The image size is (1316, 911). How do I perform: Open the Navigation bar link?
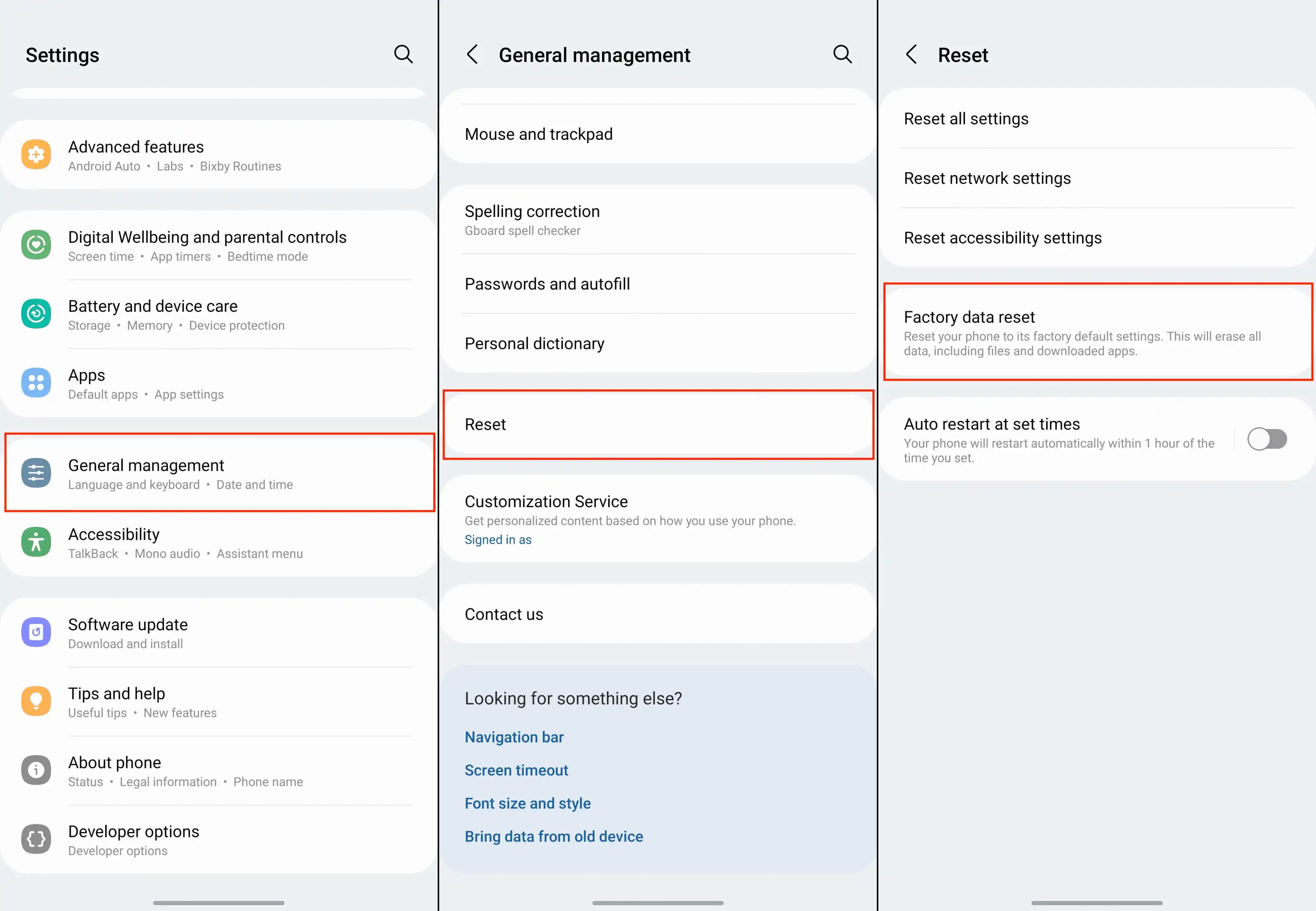(x=514, y=738)
